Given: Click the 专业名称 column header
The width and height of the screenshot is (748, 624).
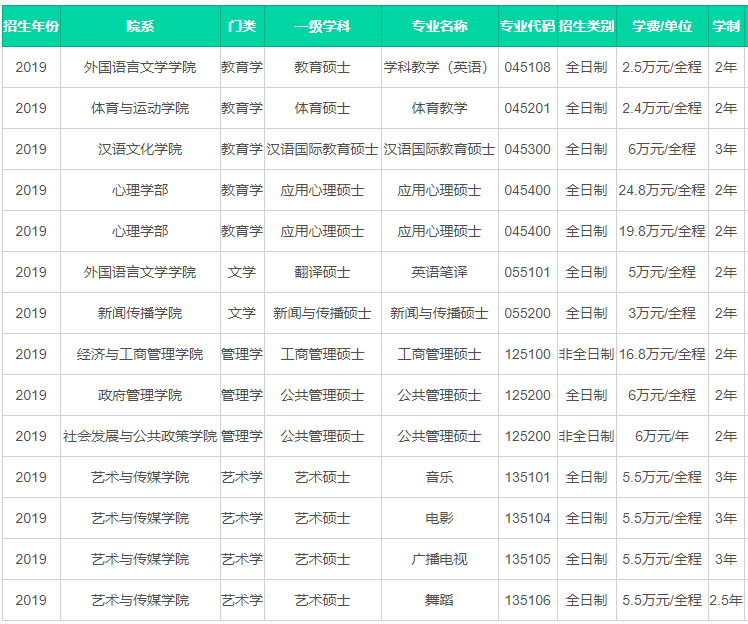Looking at the screenshot, I should [x=439, y=26].
